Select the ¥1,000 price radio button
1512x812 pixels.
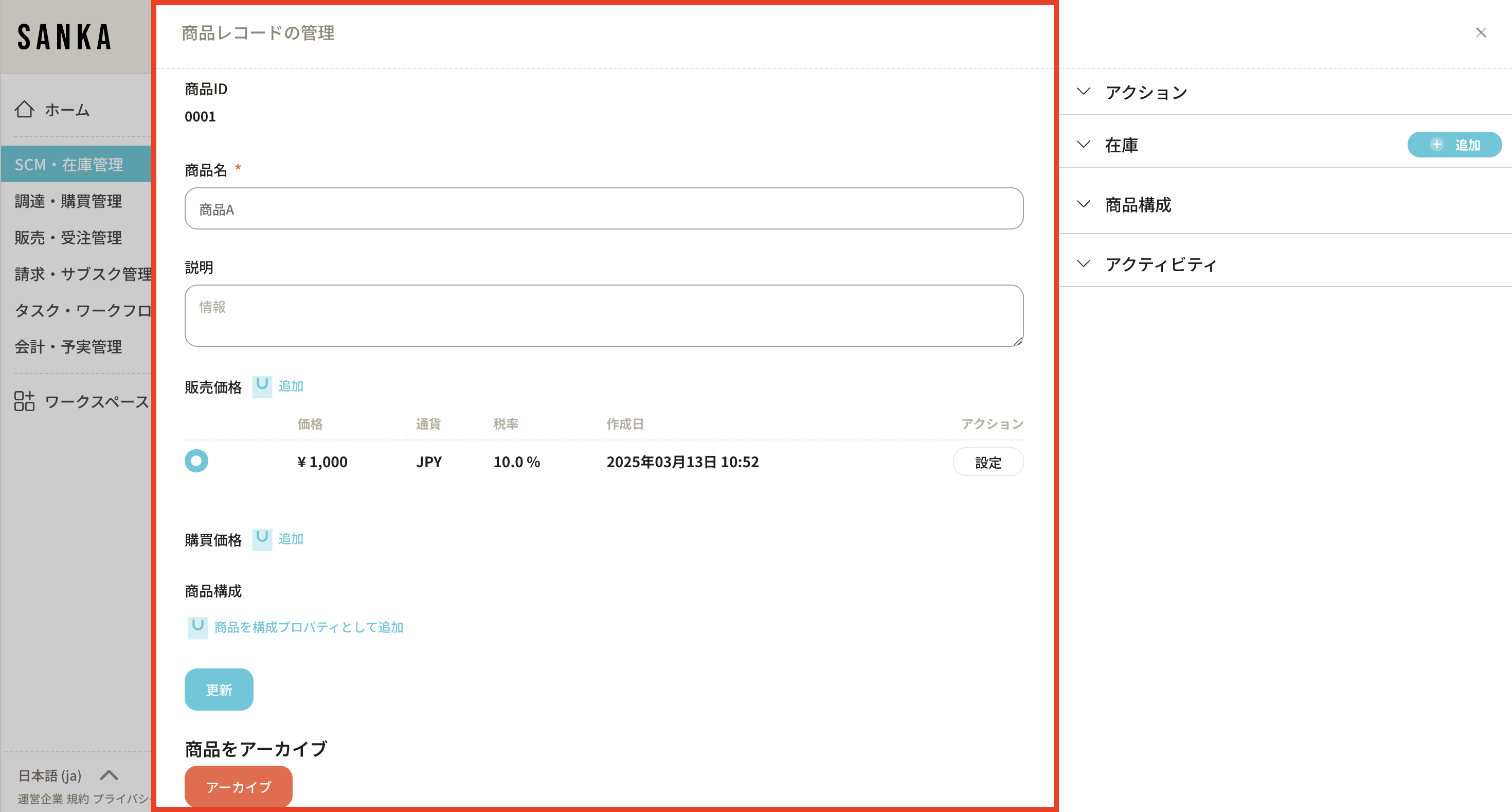tap(196, 461)
